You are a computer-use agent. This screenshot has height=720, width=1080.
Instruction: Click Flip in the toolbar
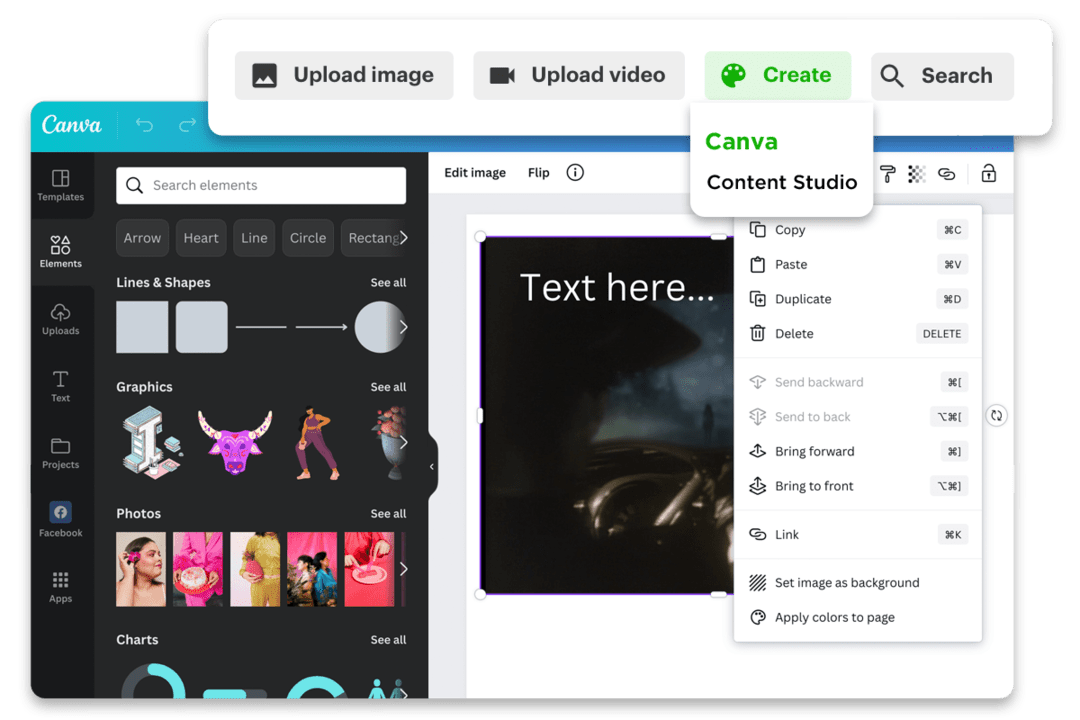[x=539, y=173]
